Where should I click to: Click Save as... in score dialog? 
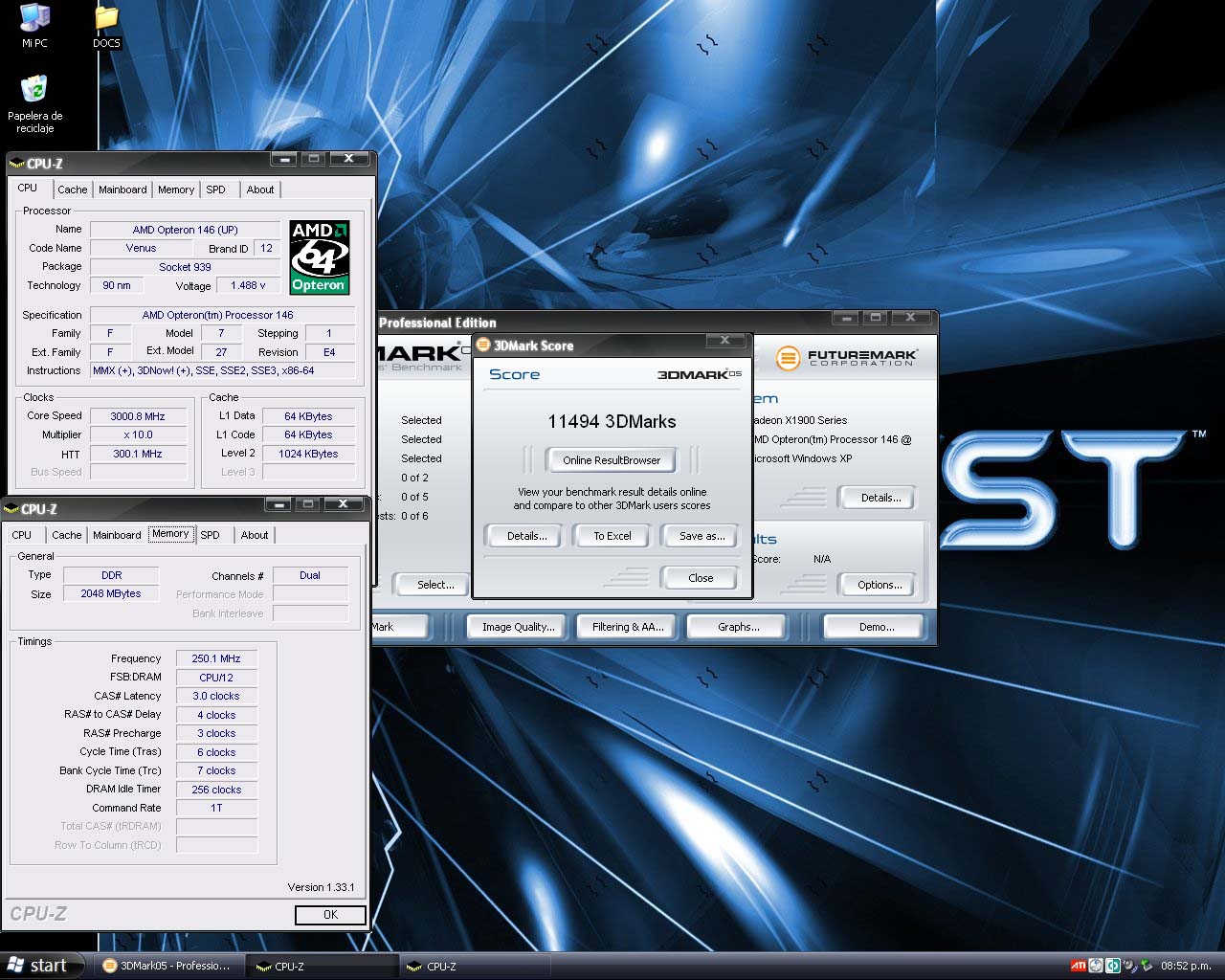click(x=702, y=536)
